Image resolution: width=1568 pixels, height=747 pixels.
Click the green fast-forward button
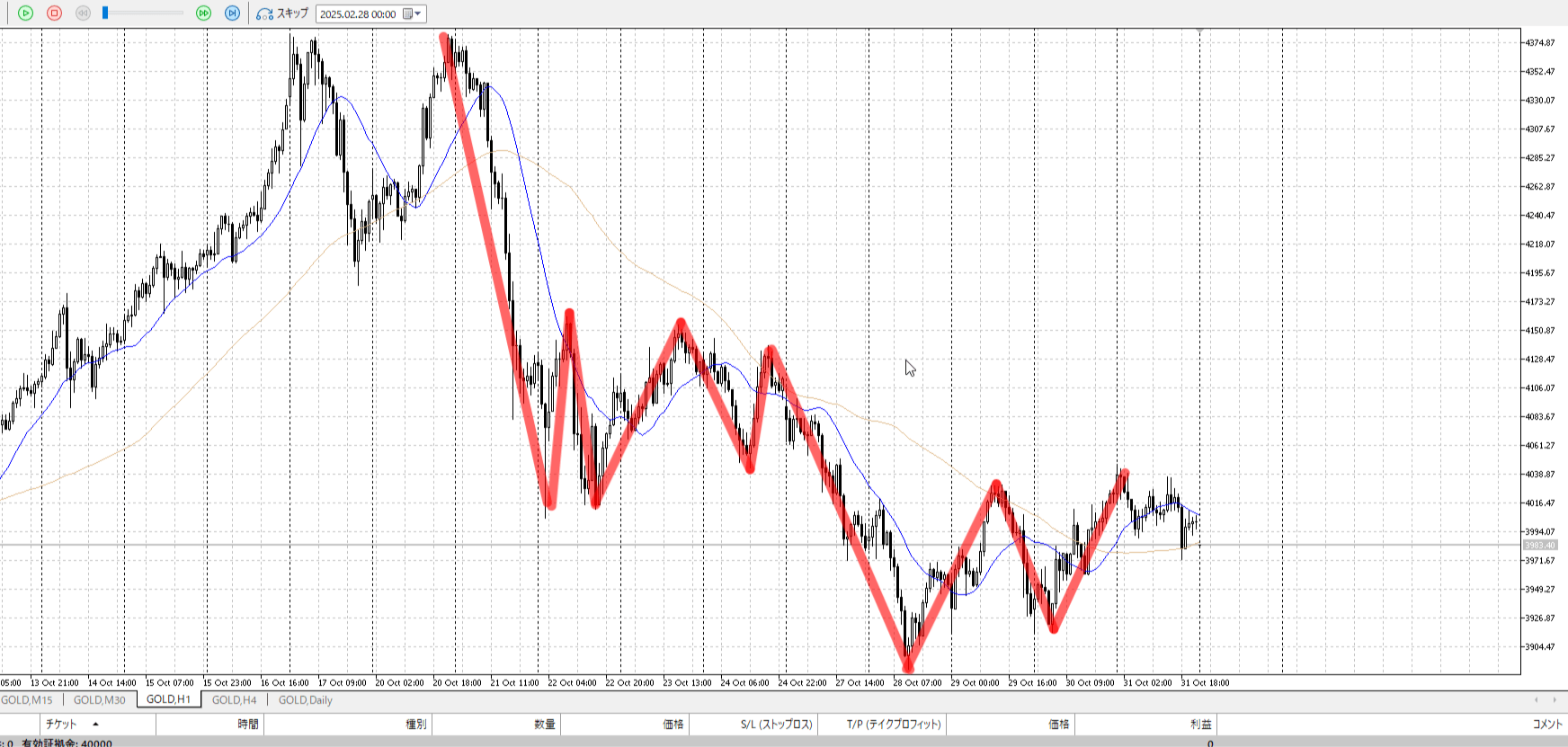click(x=203, y=13)
